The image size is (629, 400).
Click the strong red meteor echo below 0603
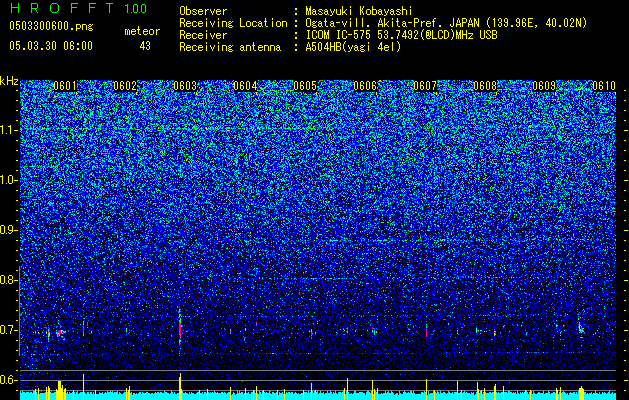pyautogui.click(x=180, y=327)
